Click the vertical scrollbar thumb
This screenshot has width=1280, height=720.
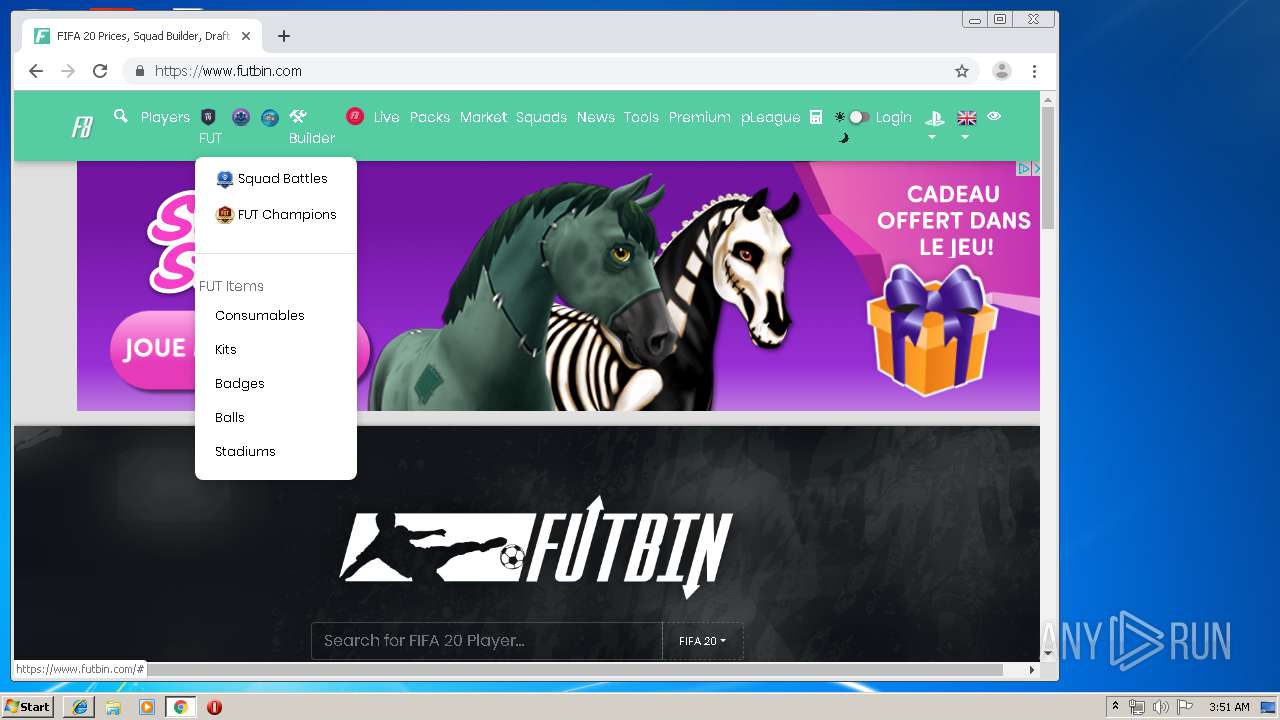(1048, 167)
